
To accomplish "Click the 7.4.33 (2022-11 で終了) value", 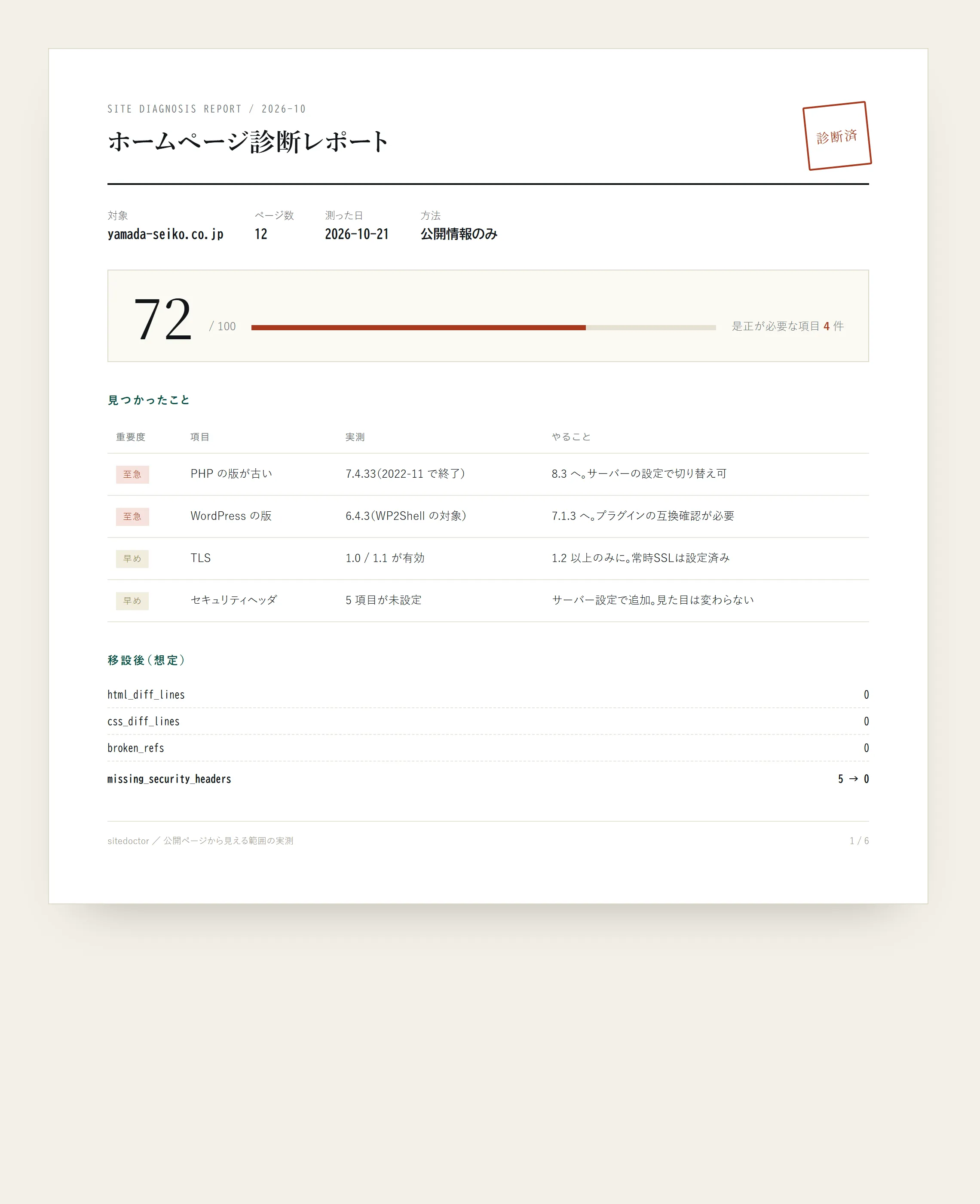I will [406, 474].
